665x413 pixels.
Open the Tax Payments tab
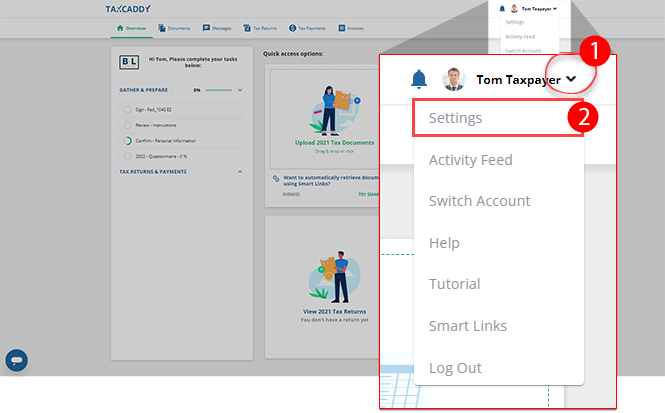pos(307,28)
